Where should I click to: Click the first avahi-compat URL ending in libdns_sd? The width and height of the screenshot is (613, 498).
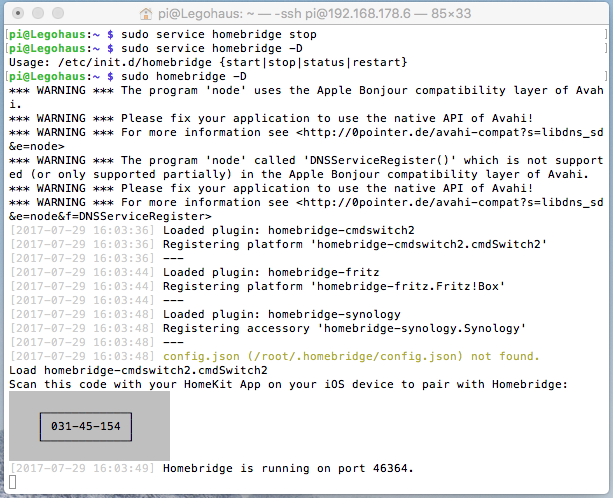click(x=450, y=133)
